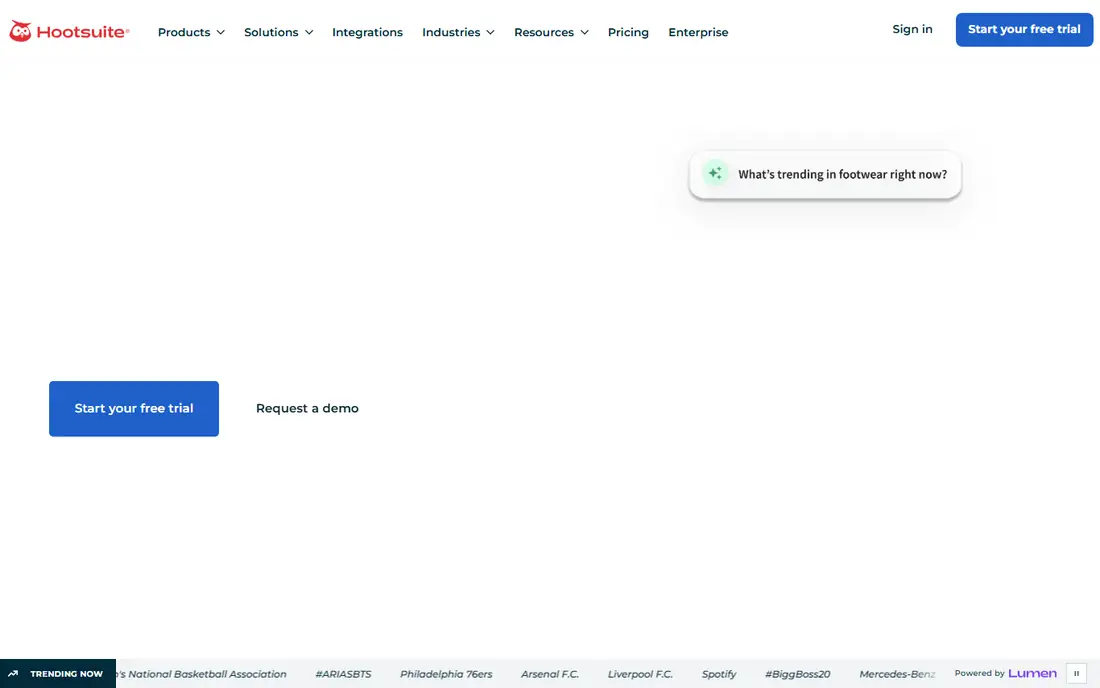Click Sign in
The image size is (1100, 688).
pyautogui.click(x=912, y=29)
